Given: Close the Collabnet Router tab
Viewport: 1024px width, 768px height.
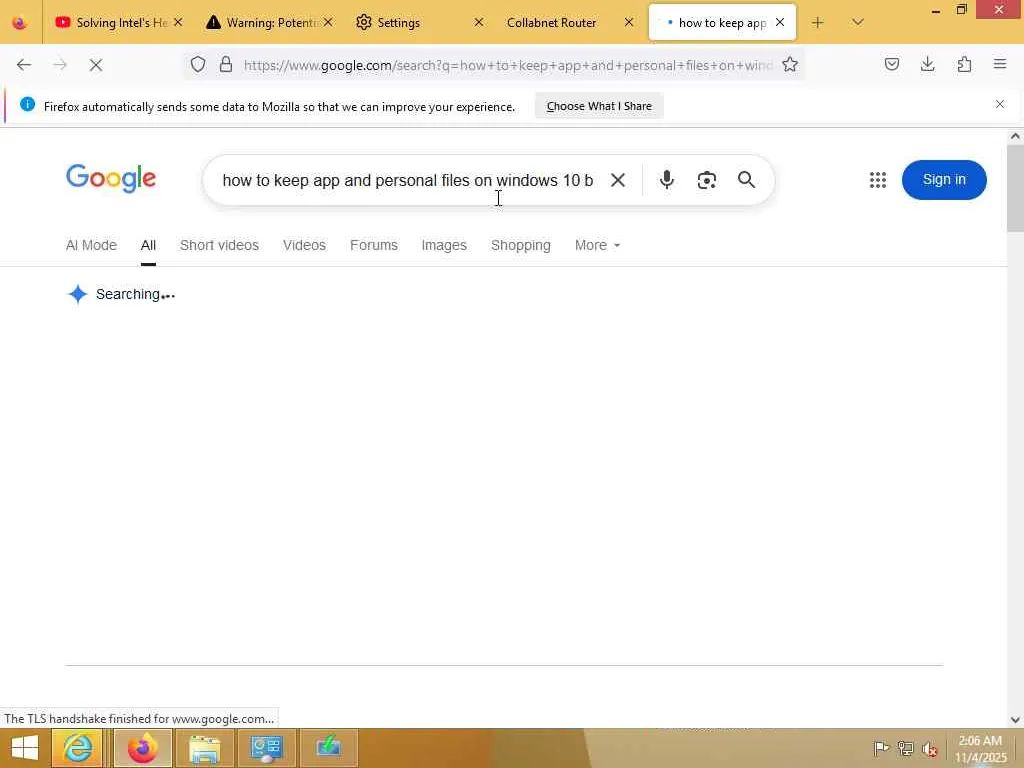Looking at the screenshot, I should (629, 22).
